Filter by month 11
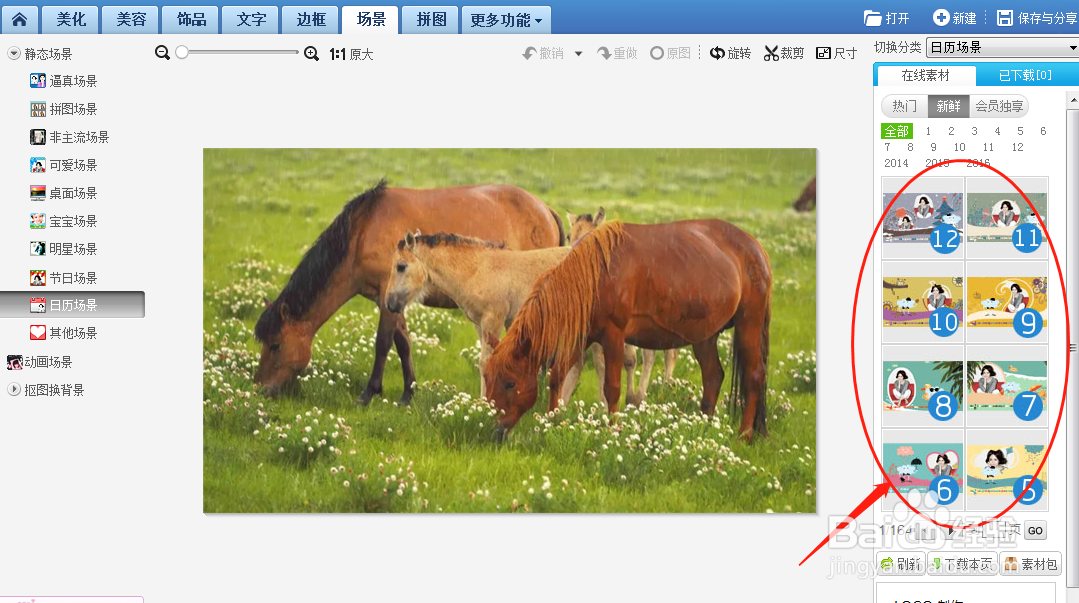 988,147
